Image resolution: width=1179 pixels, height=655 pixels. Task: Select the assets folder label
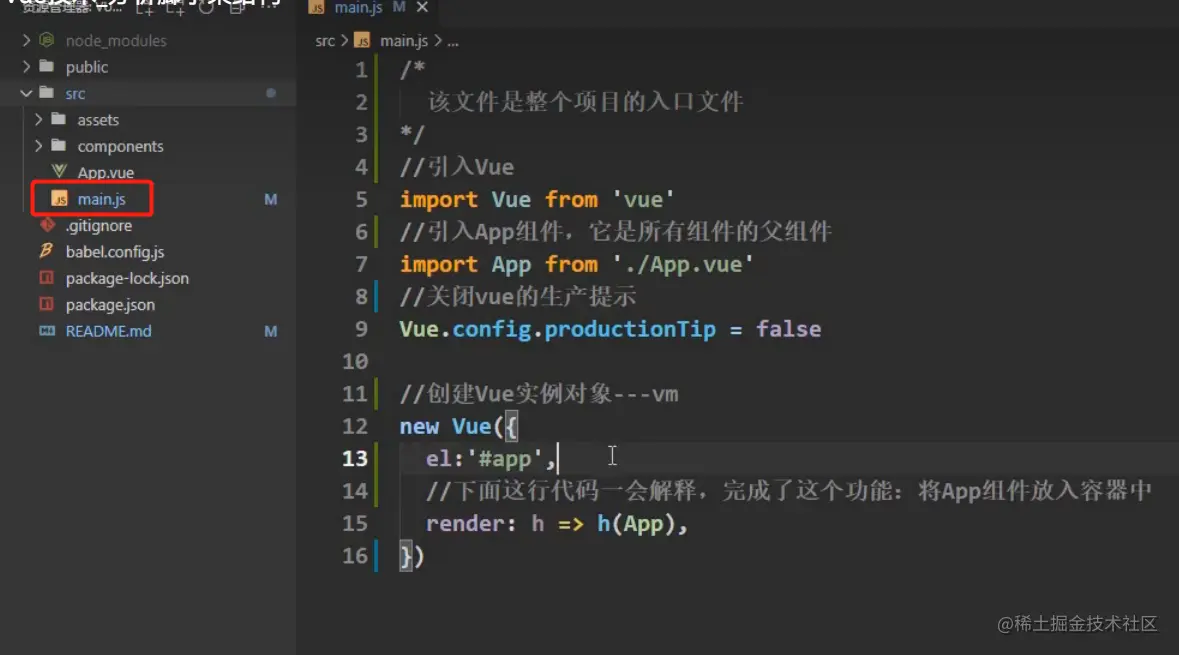click(x=98, y=120)
